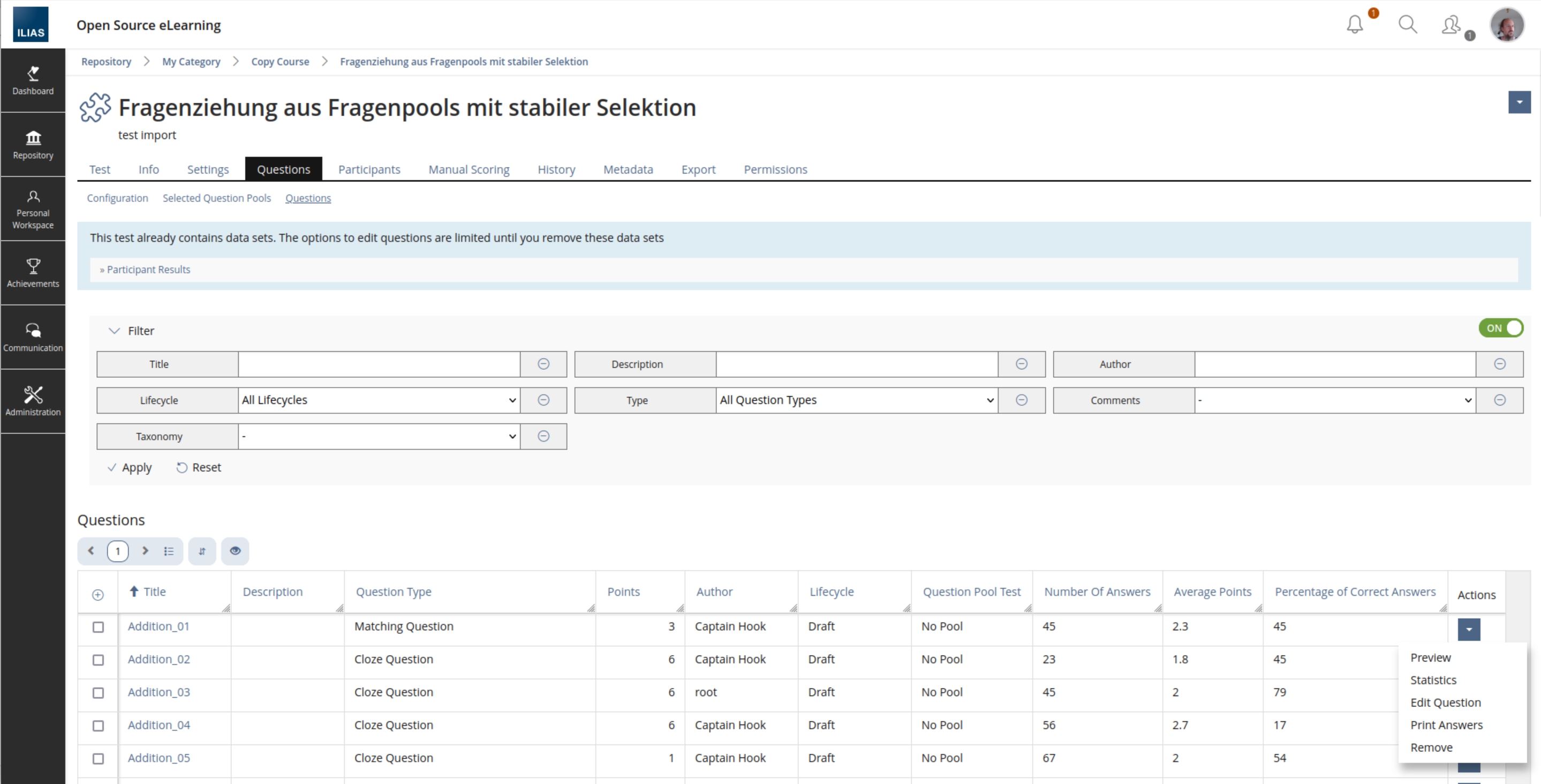Image resolution: width=1541 pixels, height=784 pixels.
Task: Collapse the Filter section chevron
Action: (x=114, y=331)
